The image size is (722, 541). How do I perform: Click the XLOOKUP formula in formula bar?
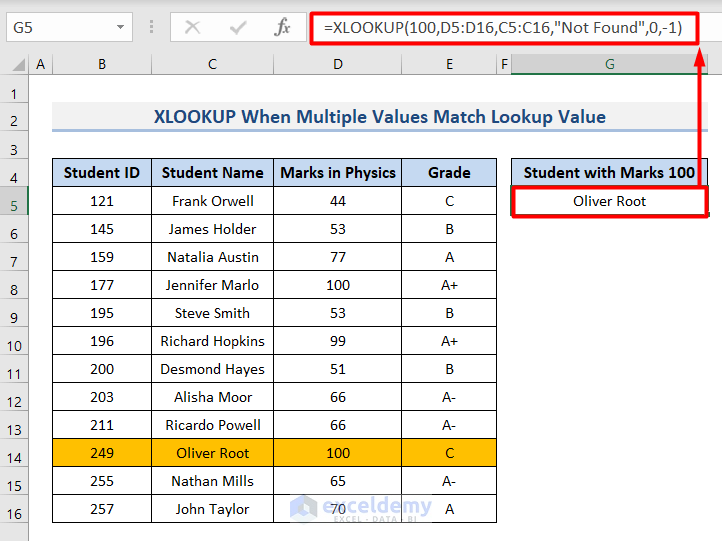pos(502,28)
